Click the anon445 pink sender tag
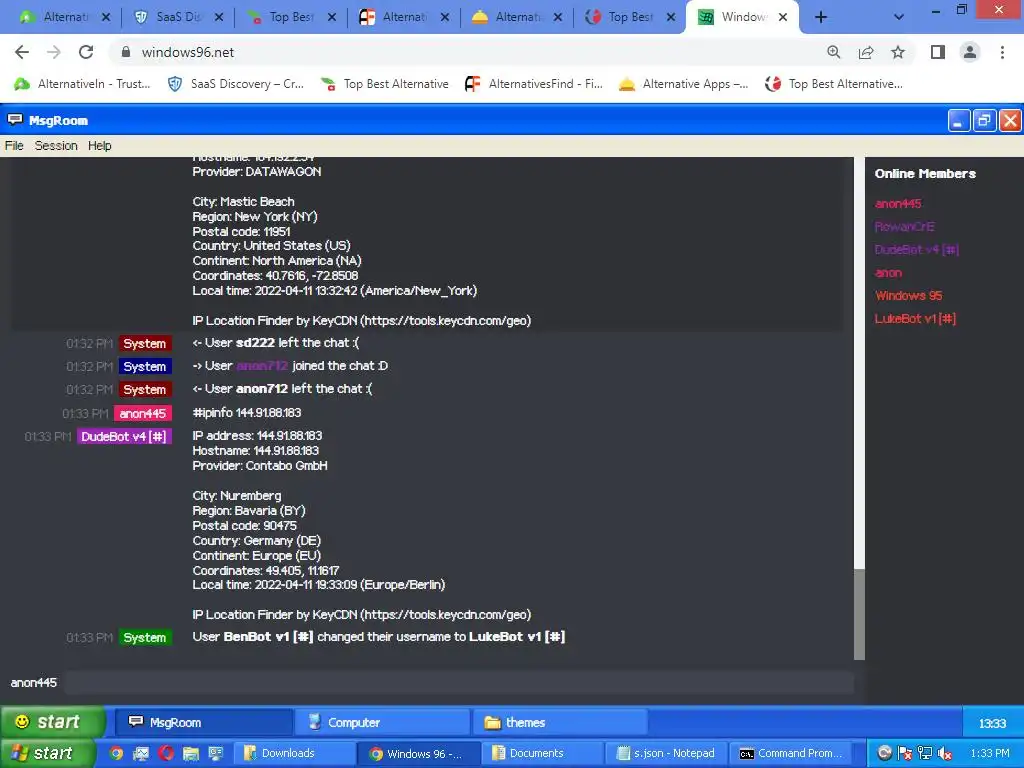Screen dimensions: 1024x768 (142, 413)
